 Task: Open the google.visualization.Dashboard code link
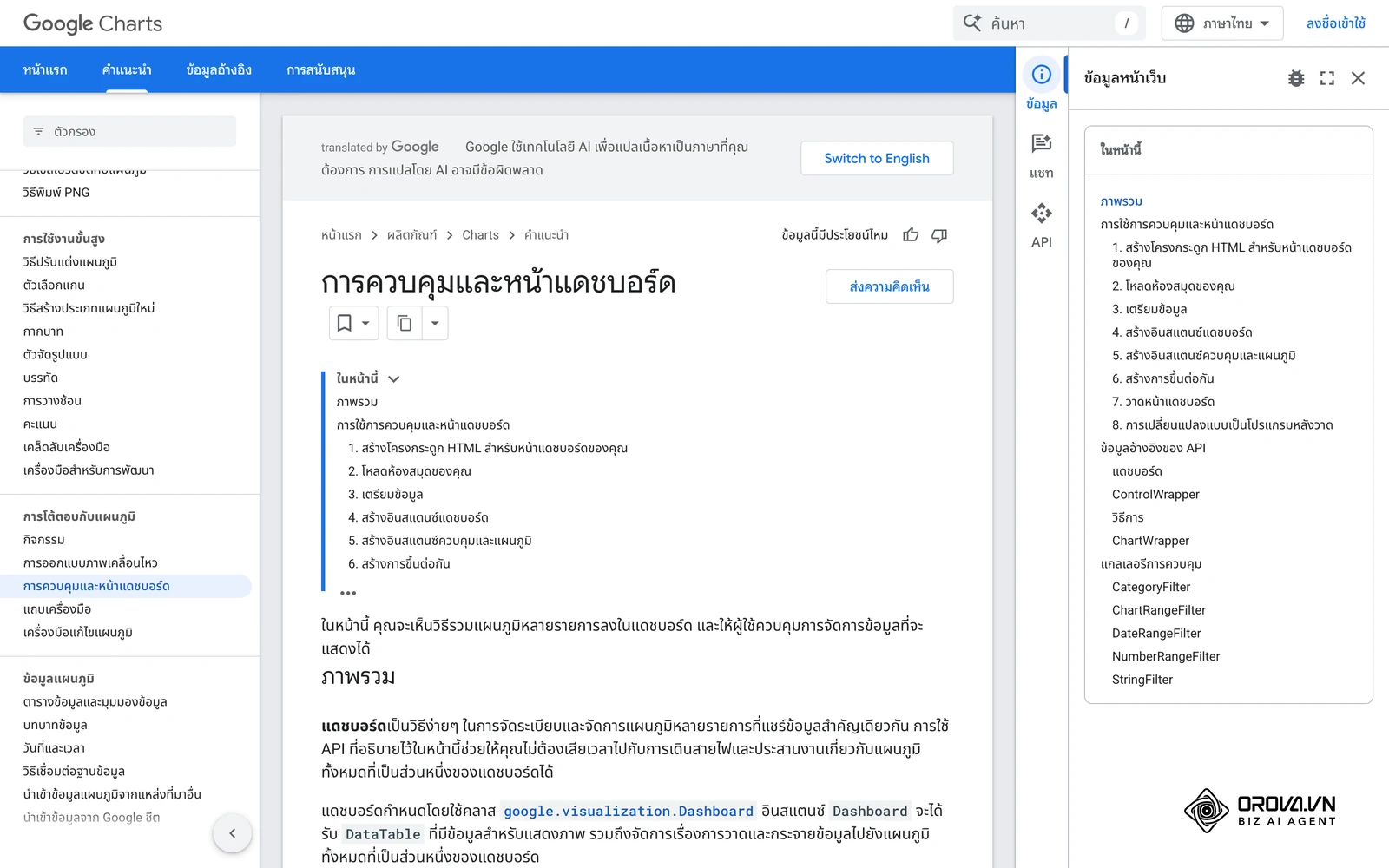click(x=629, y=811)
